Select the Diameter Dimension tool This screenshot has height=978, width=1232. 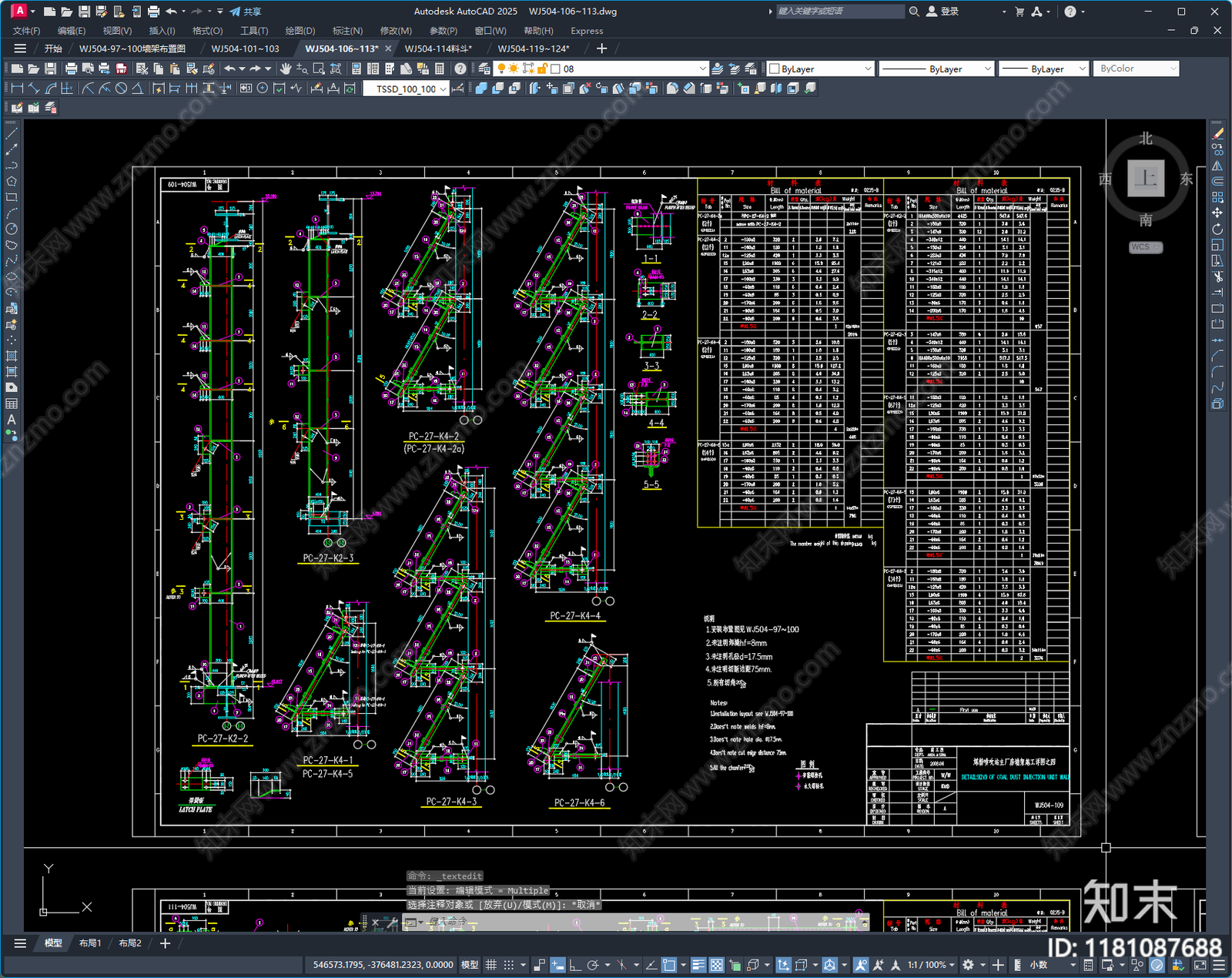point(121,89)
